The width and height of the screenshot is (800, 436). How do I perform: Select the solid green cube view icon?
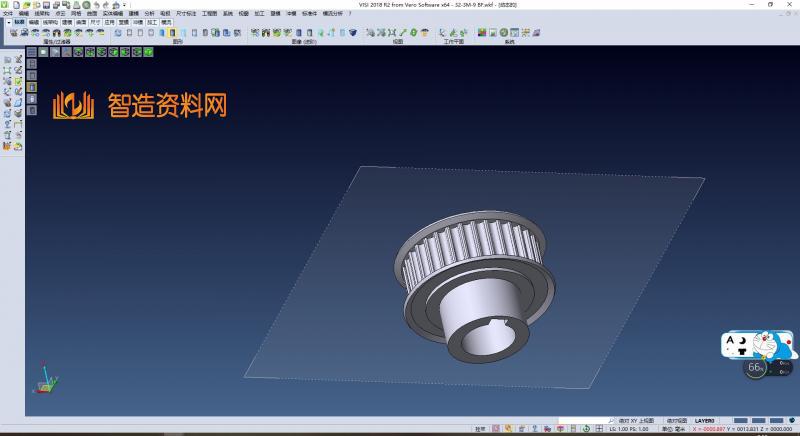148,52
